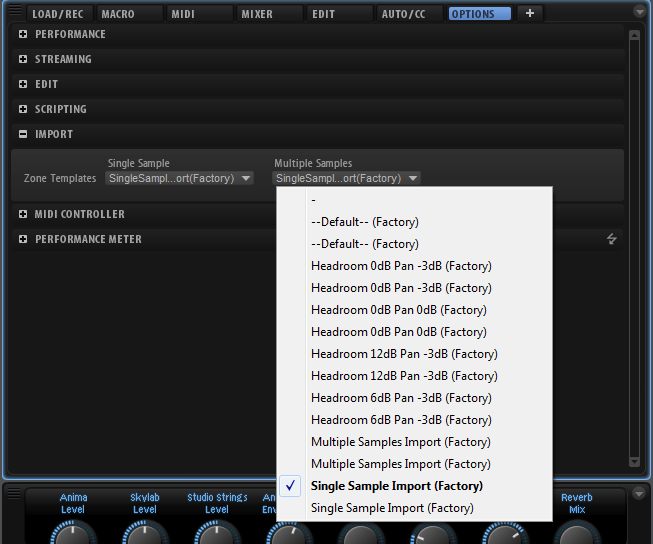Expand the STREAMING section
653x544 pixels.
23,59
